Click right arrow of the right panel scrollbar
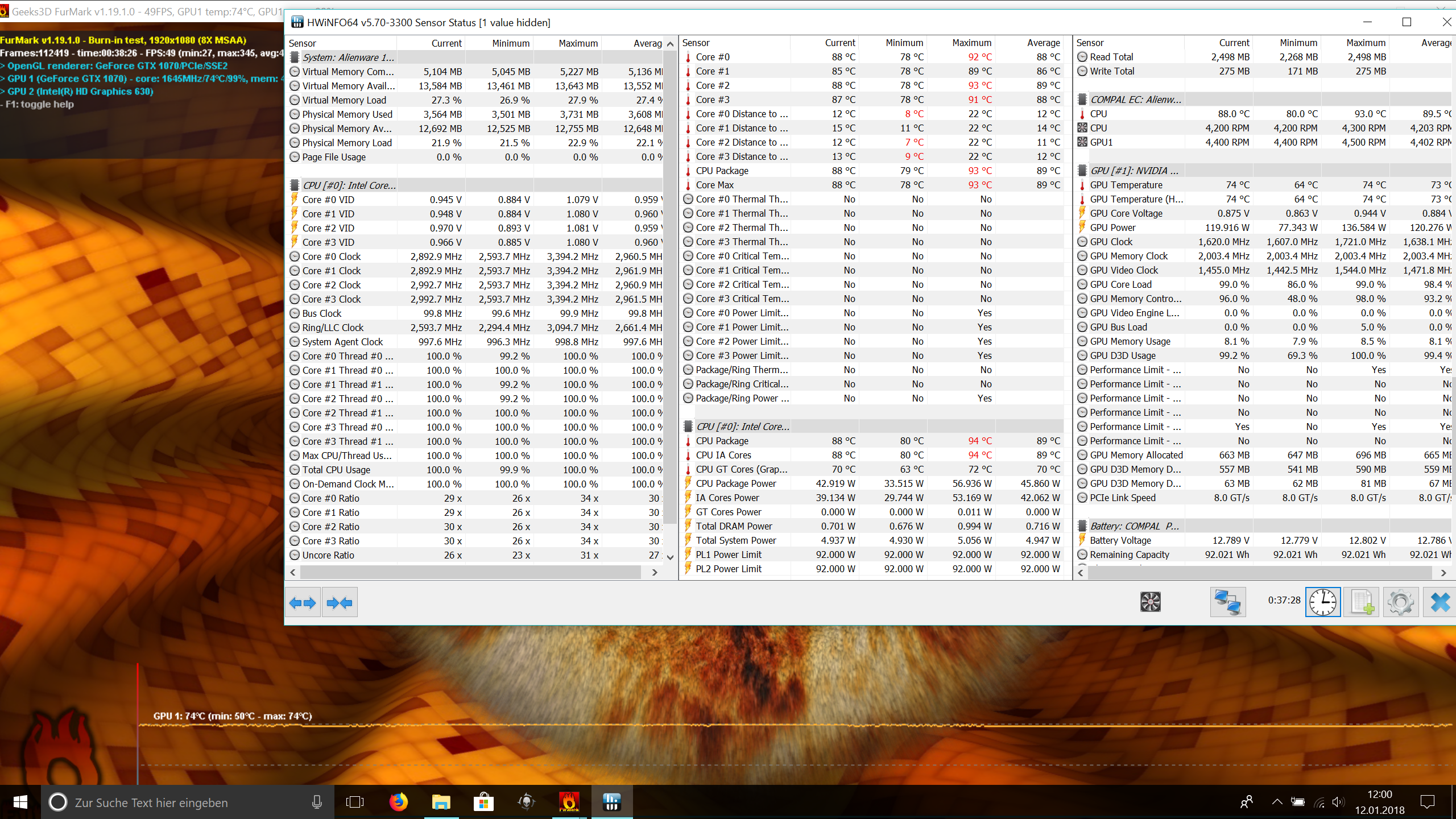Image resolution: width=1456 pixels, height=819 pixels. (1443, 573)
